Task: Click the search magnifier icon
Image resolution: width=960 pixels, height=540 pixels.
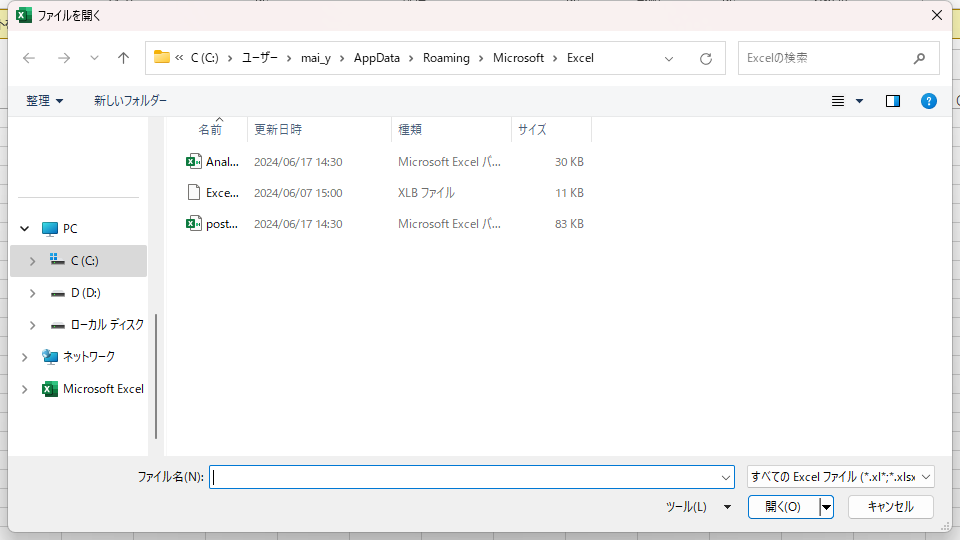Action: pyautogui.click(x=919, y=58)
